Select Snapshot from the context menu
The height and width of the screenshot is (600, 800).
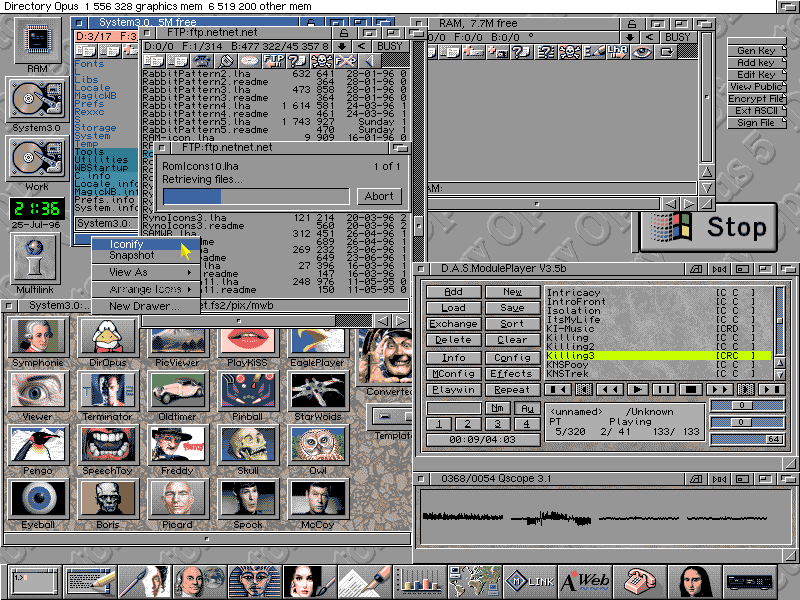[132, 256]
